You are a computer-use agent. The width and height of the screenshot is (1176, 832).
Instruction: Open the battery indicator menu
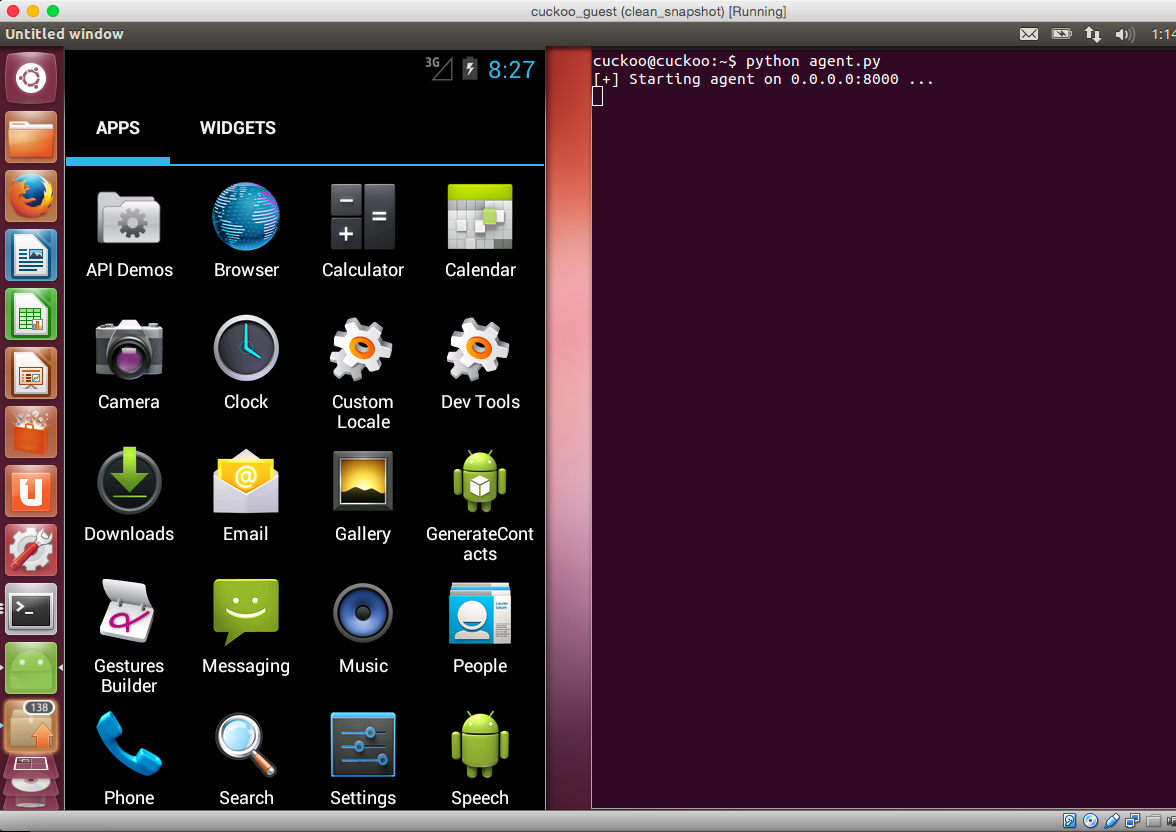point(1061,34)
